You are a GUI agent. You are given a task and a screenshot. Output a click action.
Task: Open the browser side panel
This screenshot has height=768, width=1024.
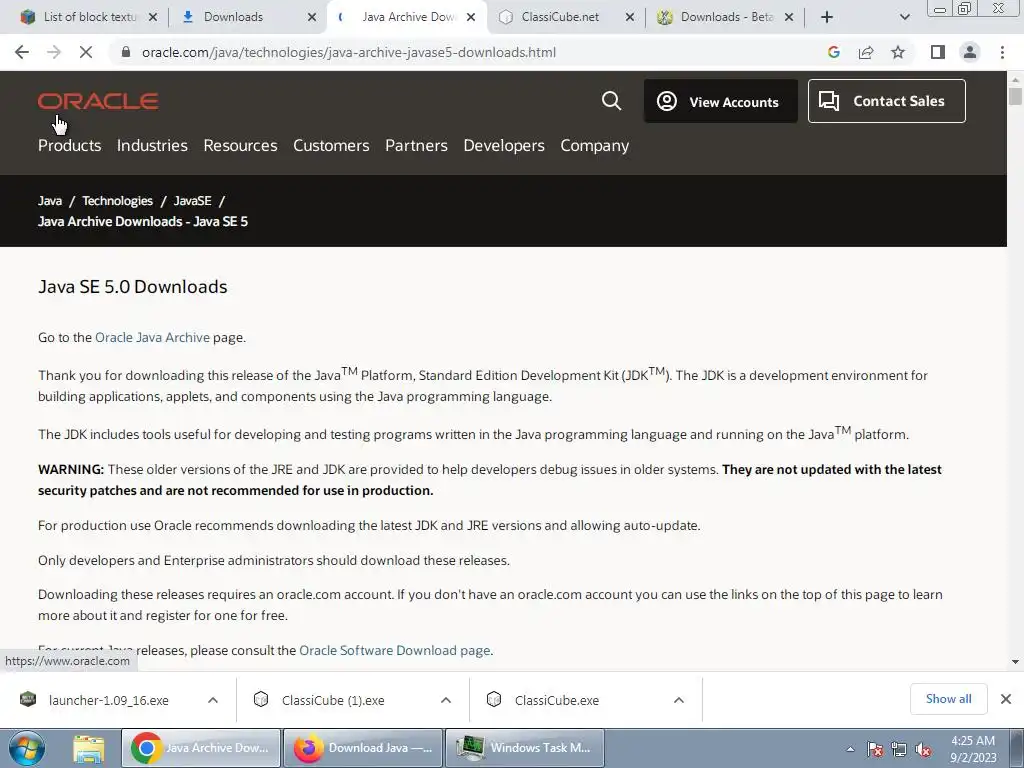tap(938, 52)
